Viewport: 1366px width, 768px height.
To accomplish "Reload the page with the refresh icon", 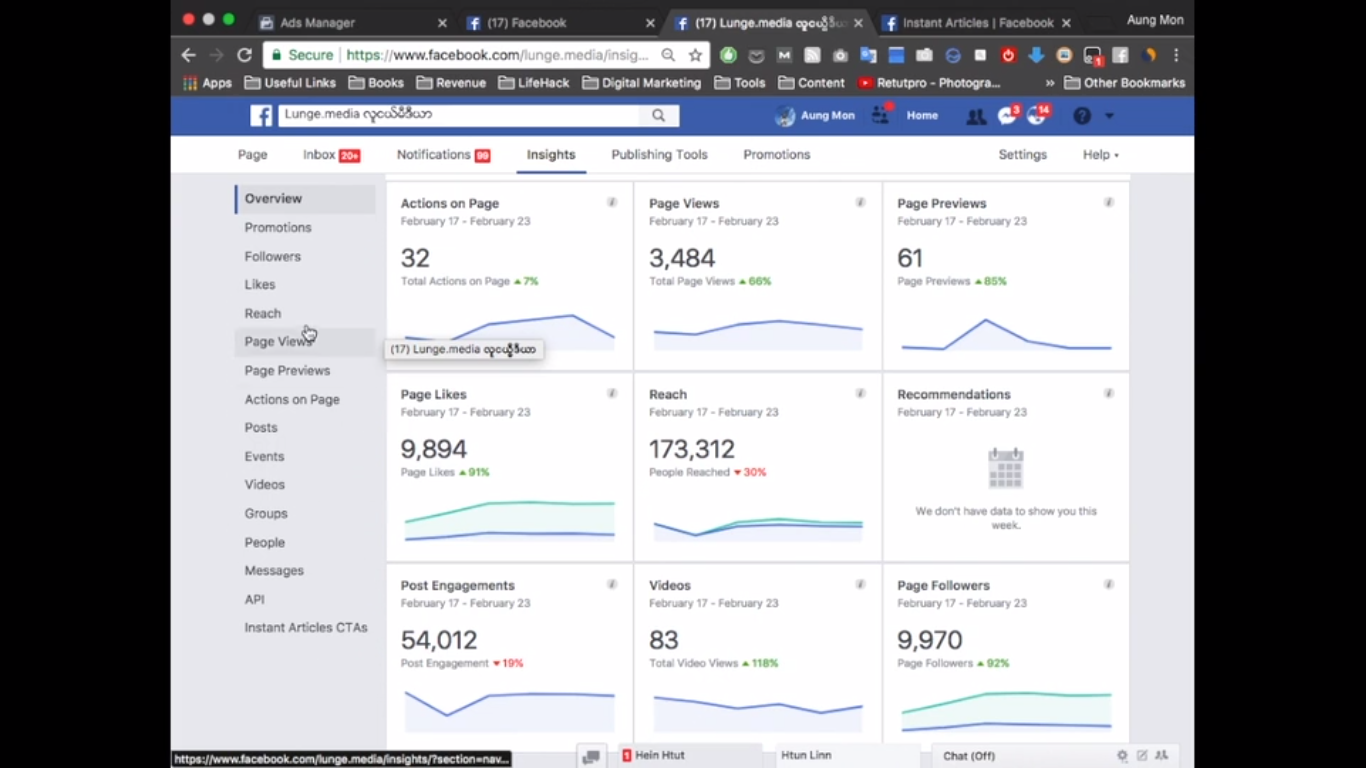I will 244,55.
